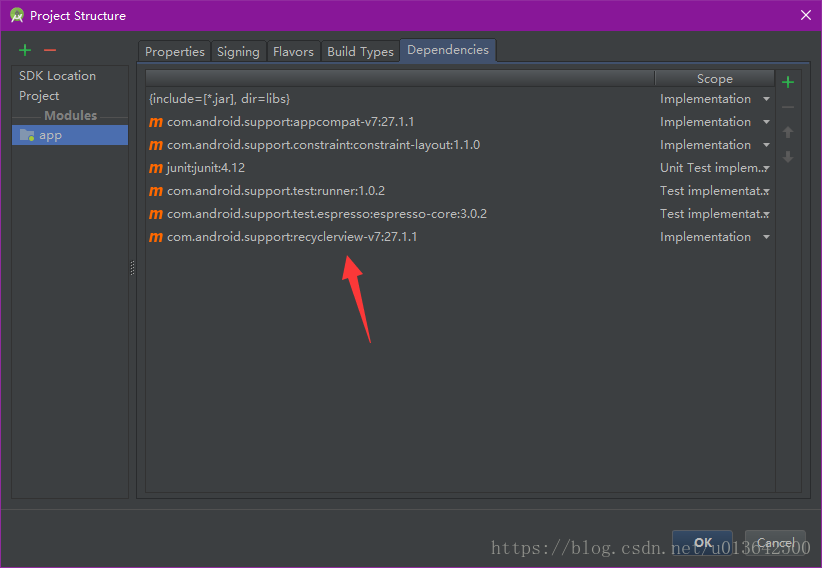Switch to the Flavors tab
This screenshot has height=568, width=822.
294,52
